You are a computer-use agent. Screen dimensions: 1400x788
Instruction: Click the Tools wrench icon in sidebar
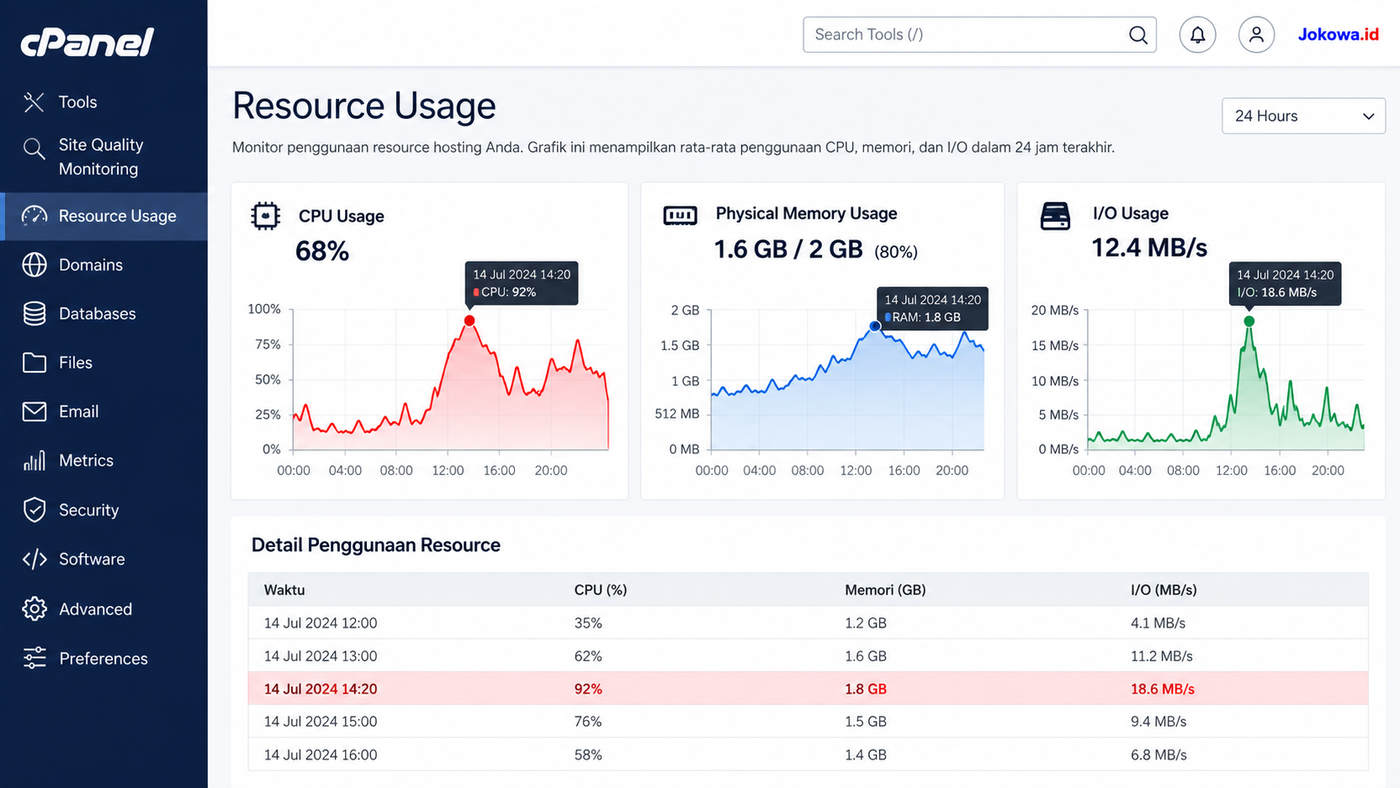tap(34, 102)
